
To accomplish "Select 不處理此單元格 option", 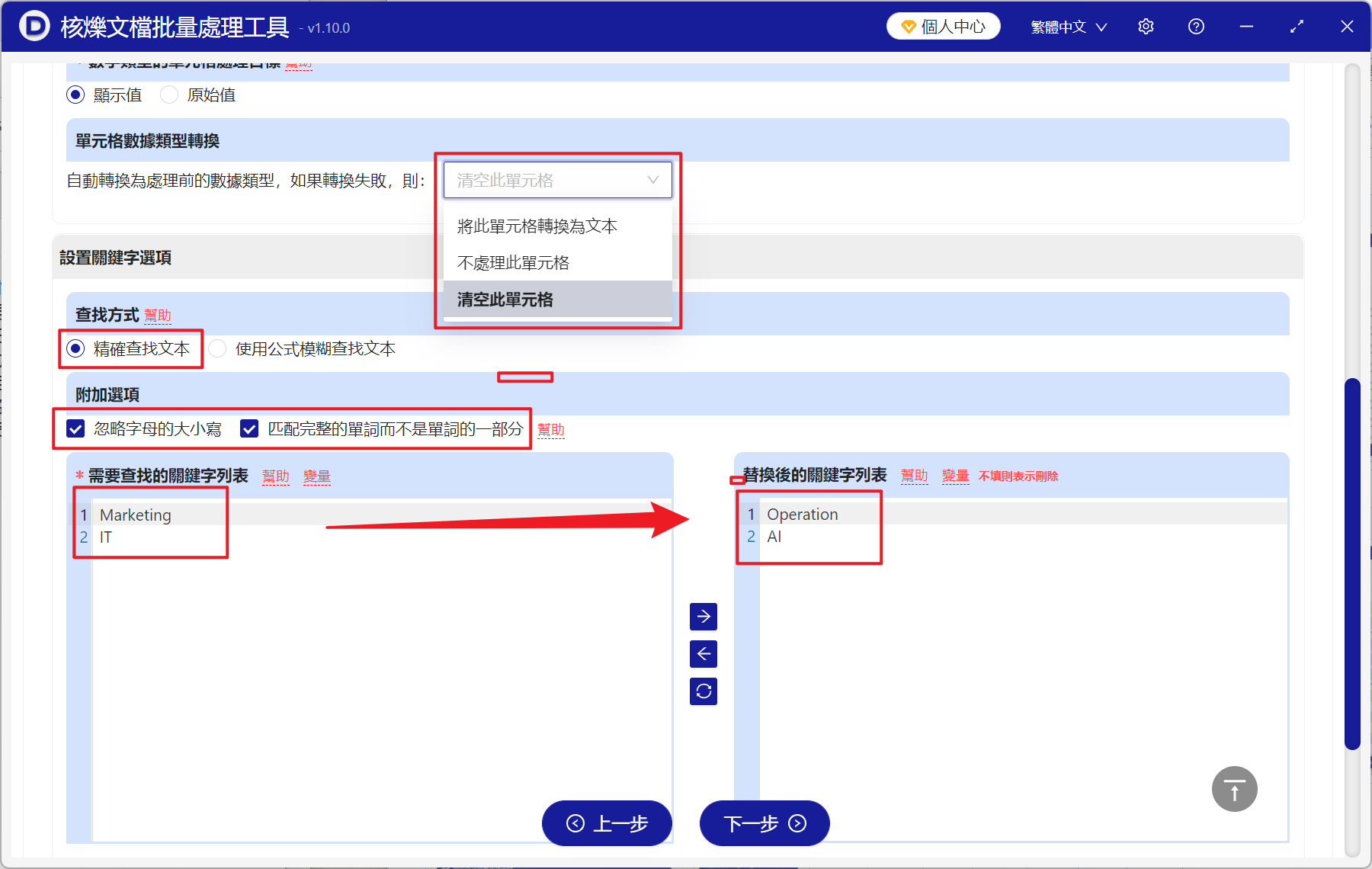I will pyautogui.click(x=512, y=261).
